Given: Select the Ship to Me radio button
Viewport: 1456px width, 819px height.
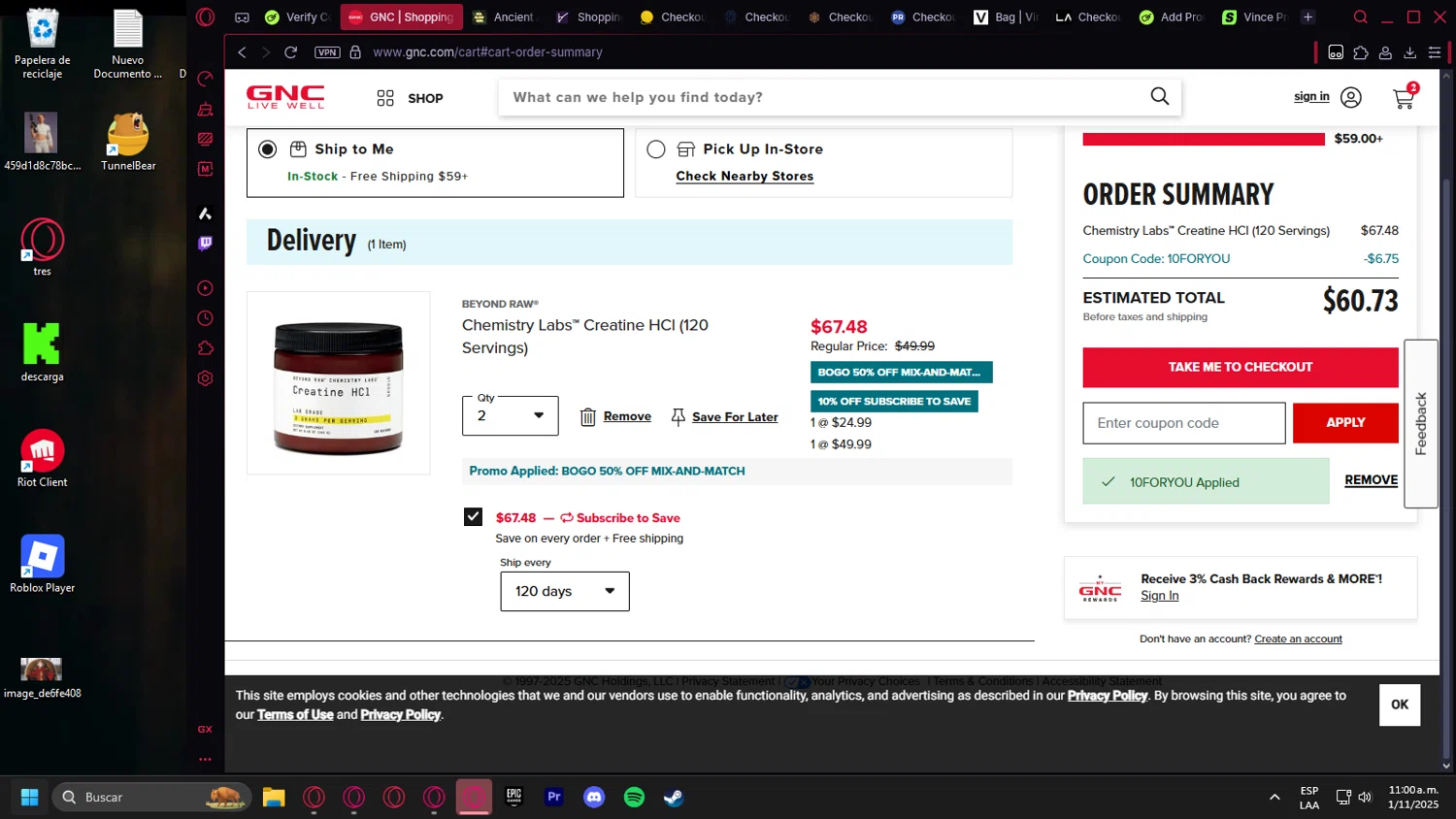Looking at the screenshot, I should [268, 149].
